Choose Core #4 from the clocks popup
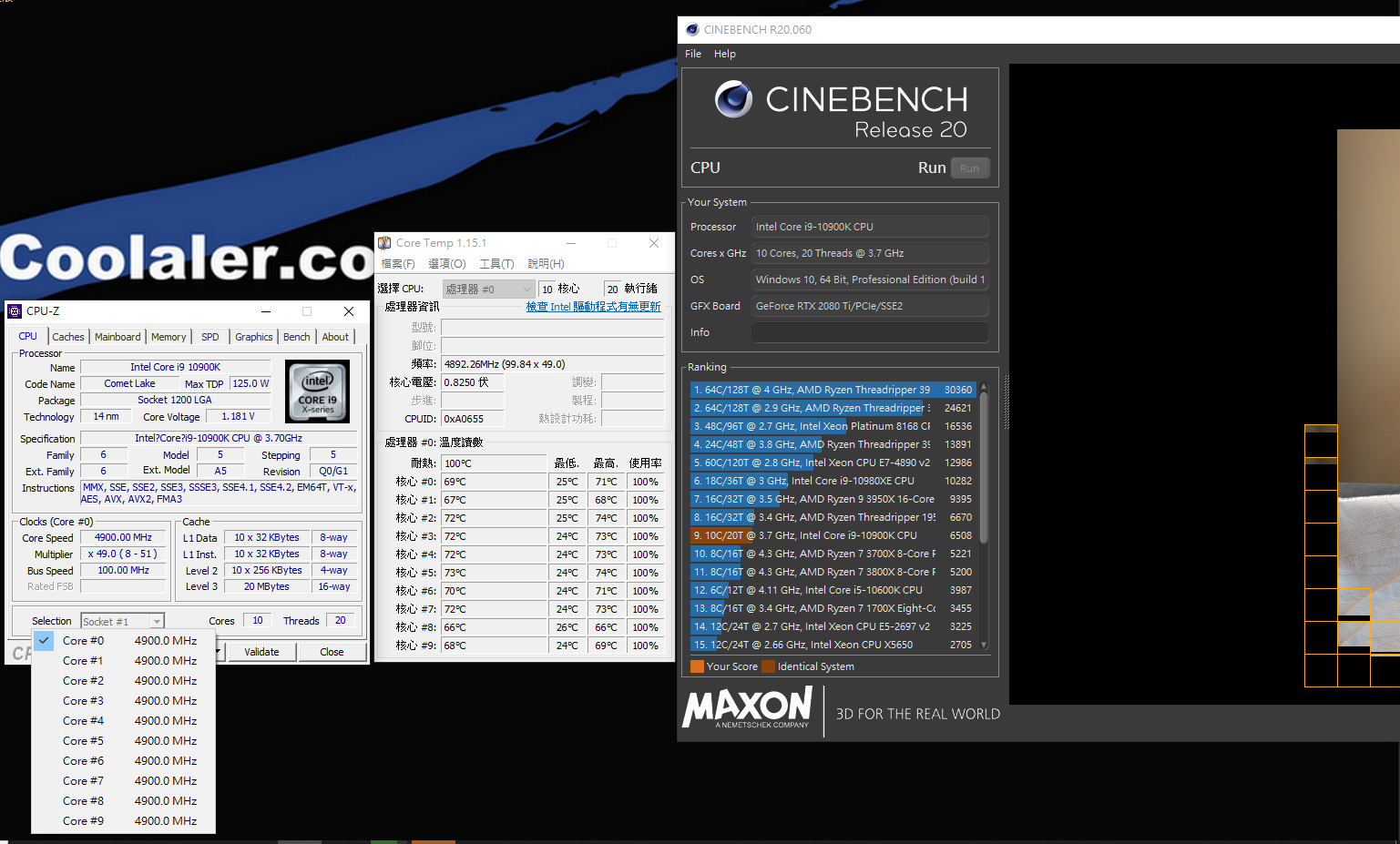The image size is (1400, 844). click(x=124, y=720)
